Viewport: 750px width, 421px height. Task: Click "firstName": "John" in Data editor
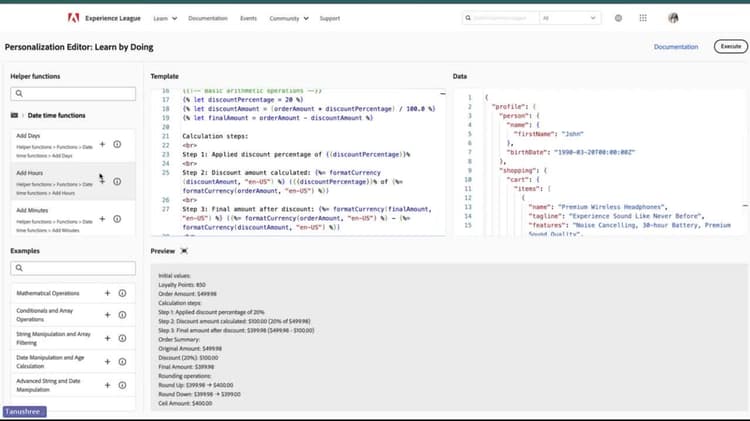549,134
